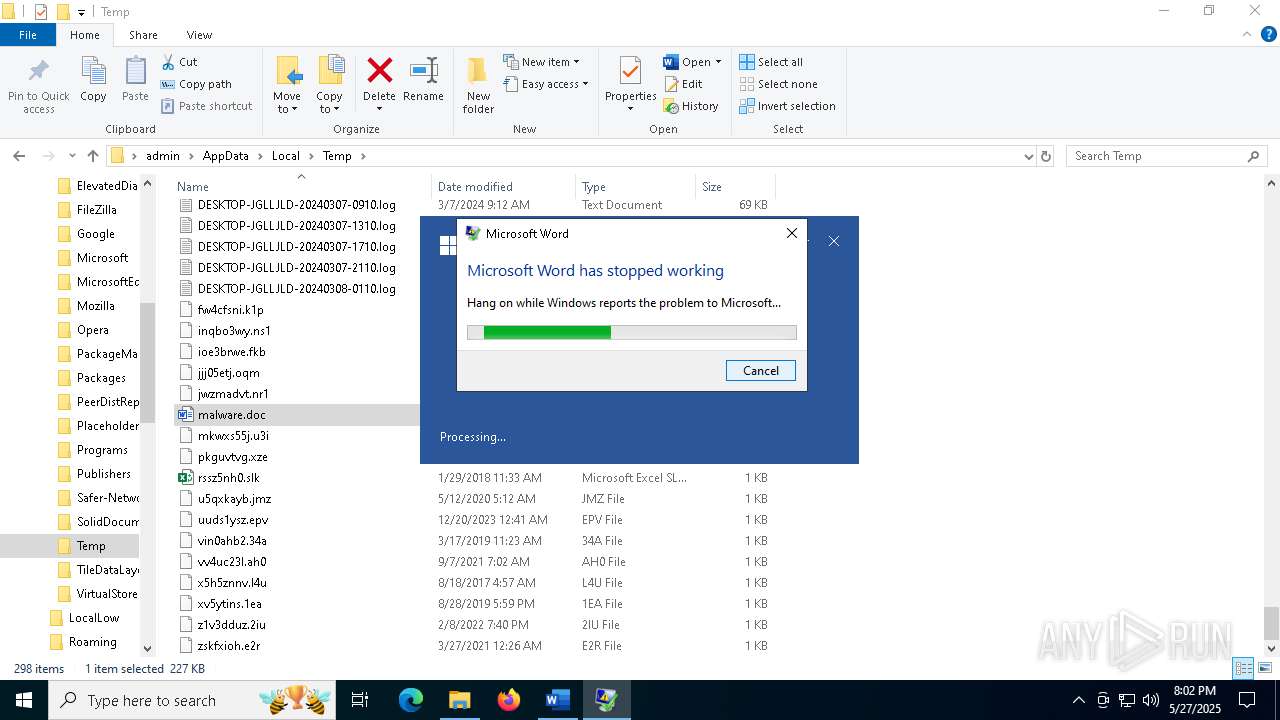Open Task View on taskbar
Image resolution: width=1280 pixels, height=720 pixels.
(x=360, y=700)
